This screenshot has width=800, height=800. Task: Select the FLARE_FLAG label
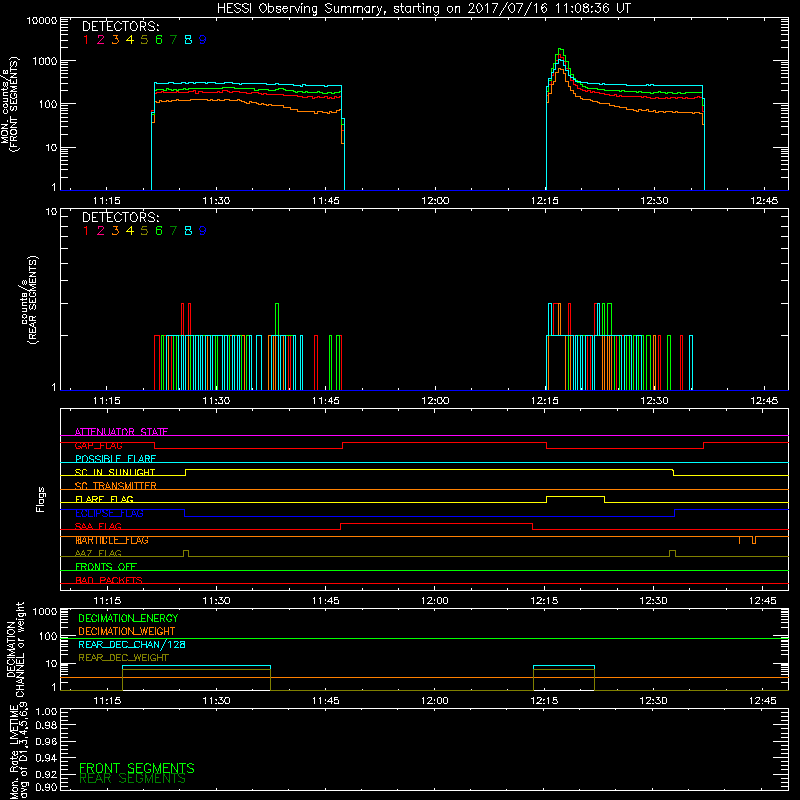104,499
